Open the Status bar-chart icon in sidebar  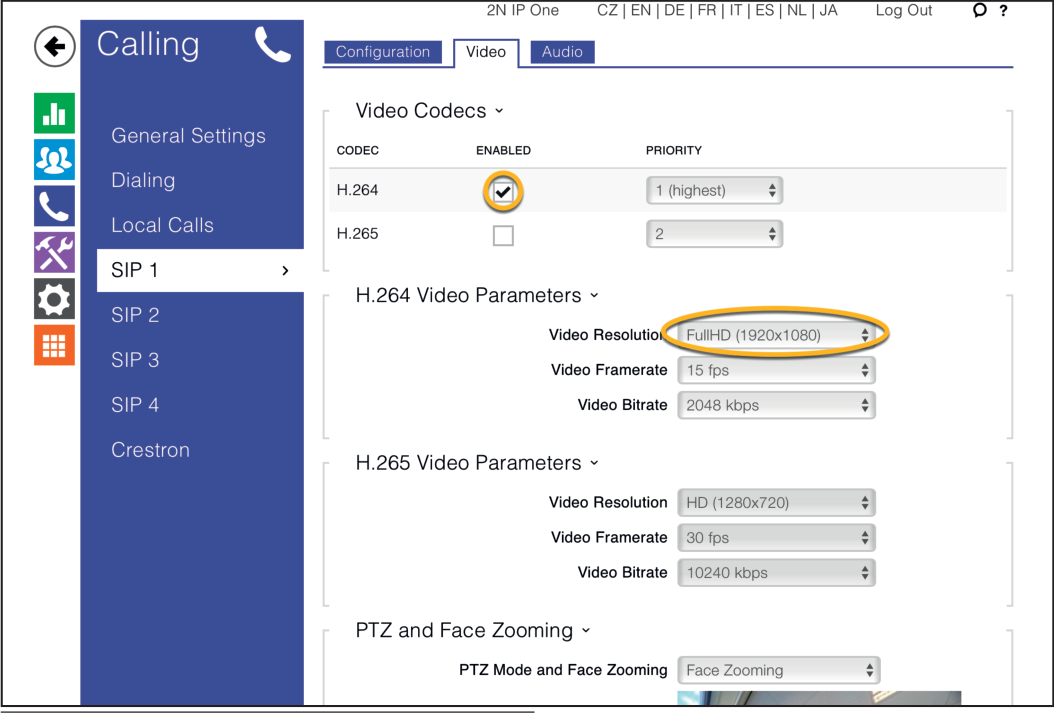pyautogui.click(x=53, y=113)
